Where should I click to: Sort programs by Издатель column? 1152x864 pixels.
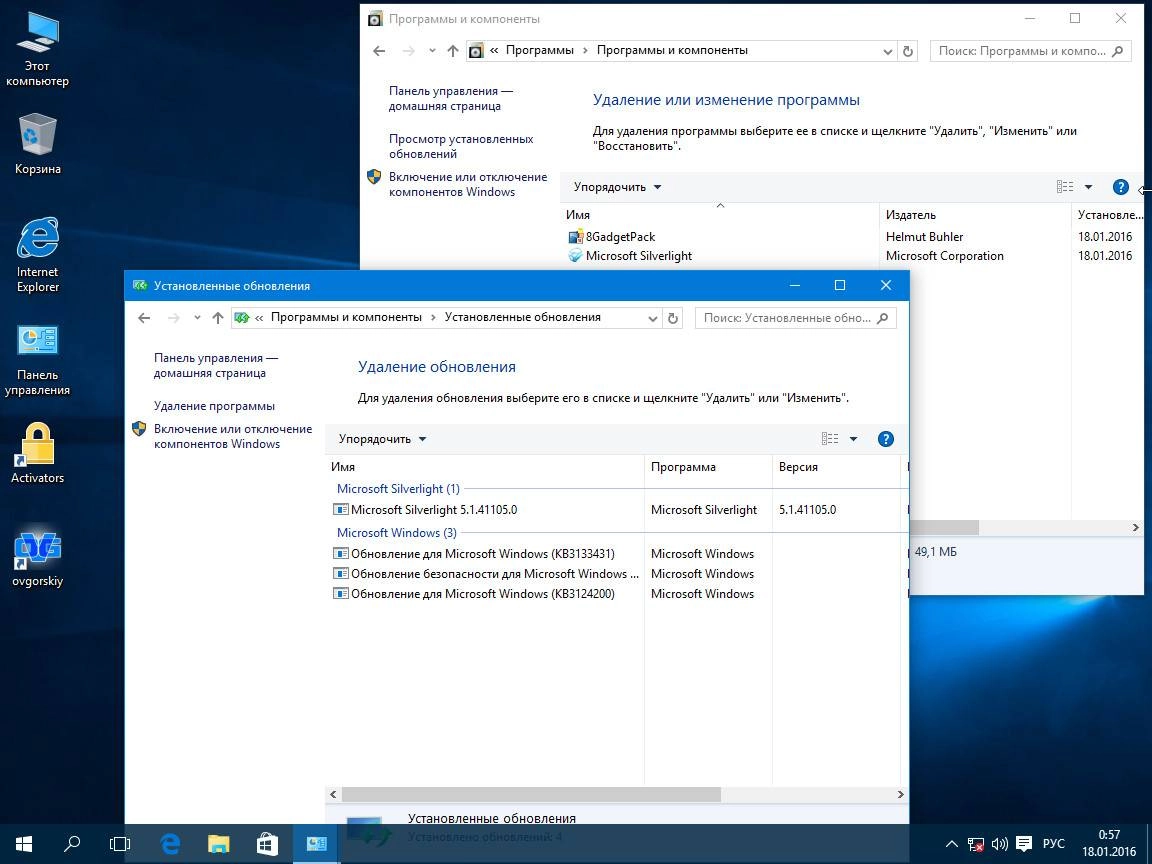(975, 215)
